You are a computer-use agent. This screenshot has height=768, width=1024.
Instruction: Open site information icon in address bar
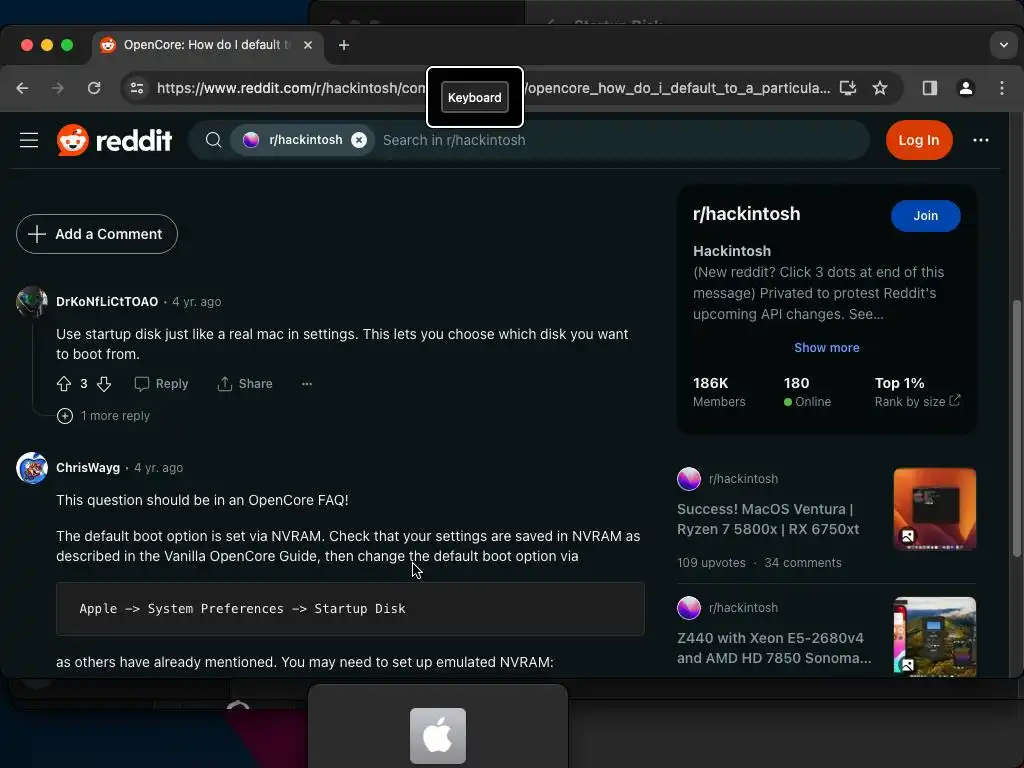136,88
